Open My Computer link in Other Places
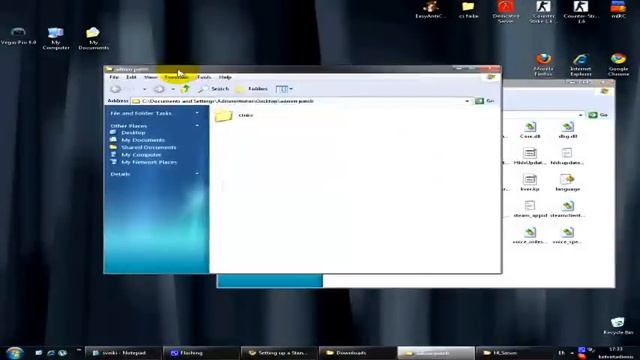The image size is (640, 360). point(141,155)
